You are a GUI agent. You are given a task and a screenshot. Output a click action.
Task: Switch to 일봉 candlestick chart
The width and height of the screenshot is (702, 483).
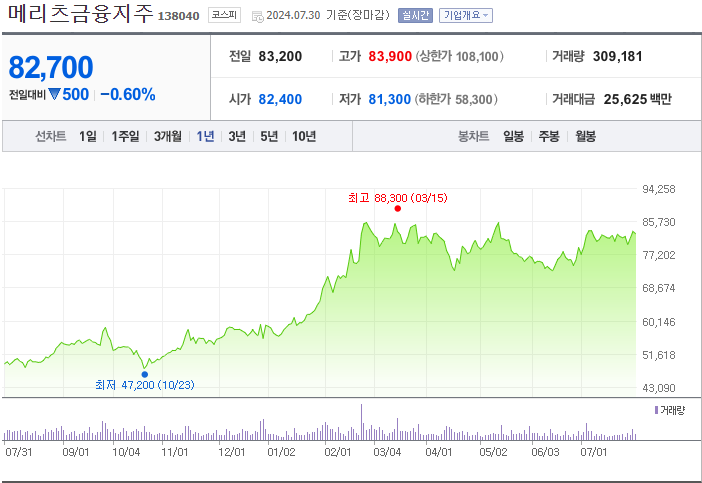pyautogui.click(x=514, y=136)
